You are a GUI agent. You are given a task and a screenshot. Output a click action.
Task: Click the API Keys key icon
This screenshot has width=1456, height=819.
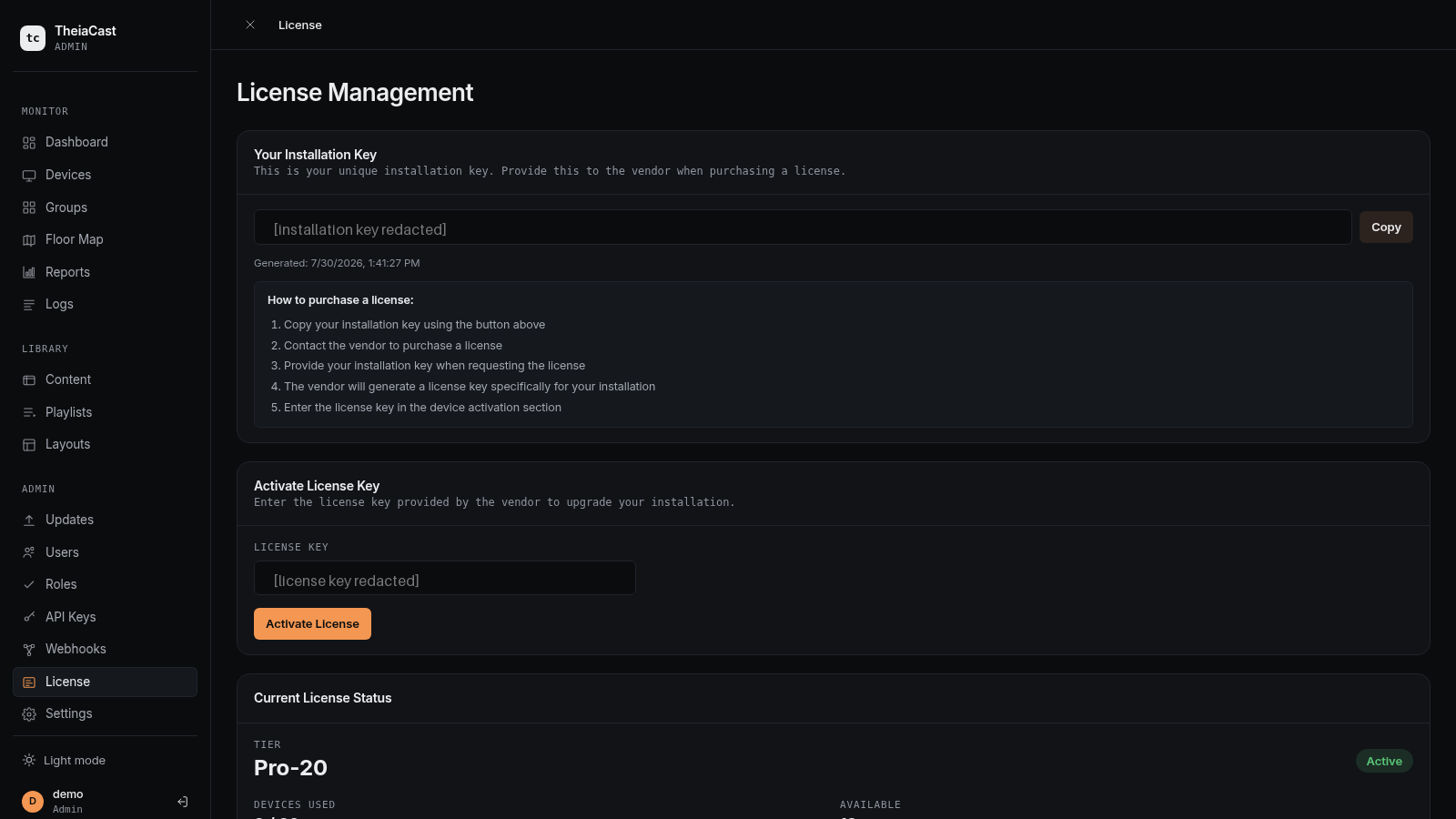tap(29, 617)
